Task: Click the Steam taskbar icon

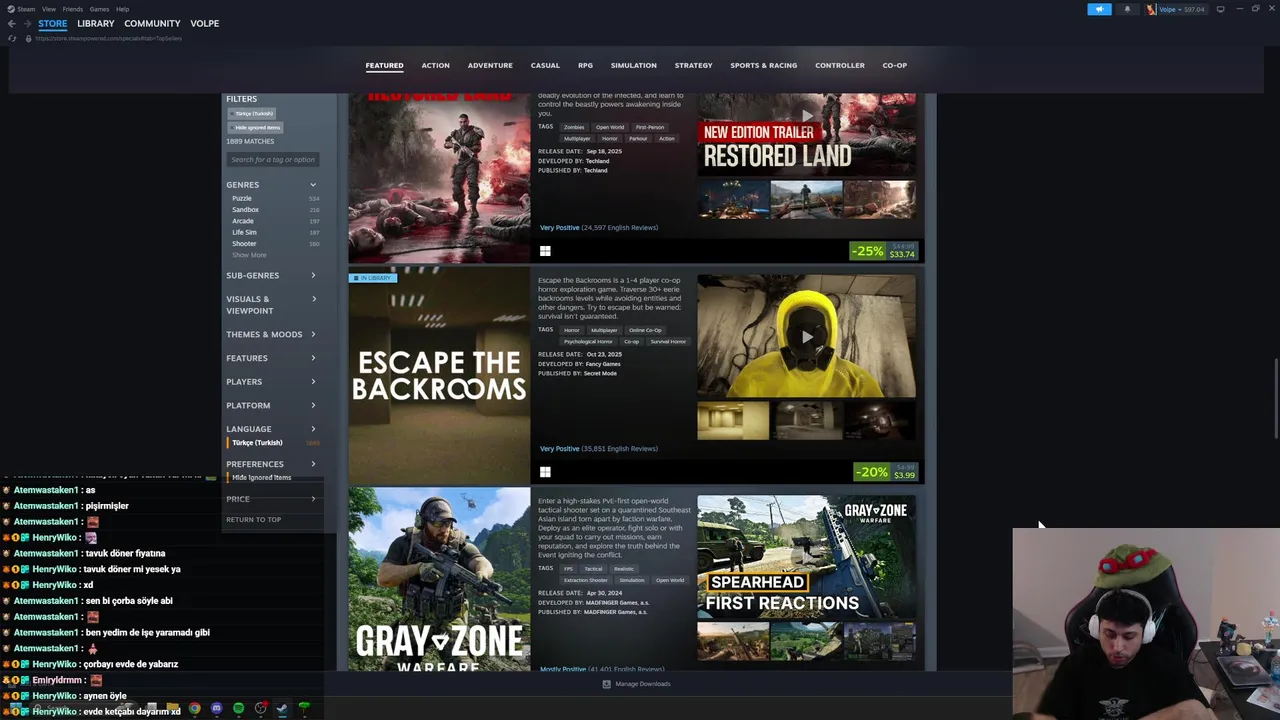Action: tap(282, 708)
